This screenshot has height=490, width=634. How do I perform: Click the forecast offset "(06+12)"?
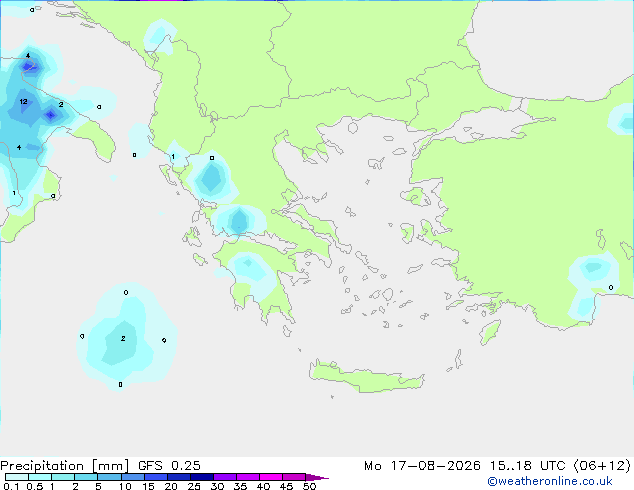pyautogui.click(x=602, y=466)
